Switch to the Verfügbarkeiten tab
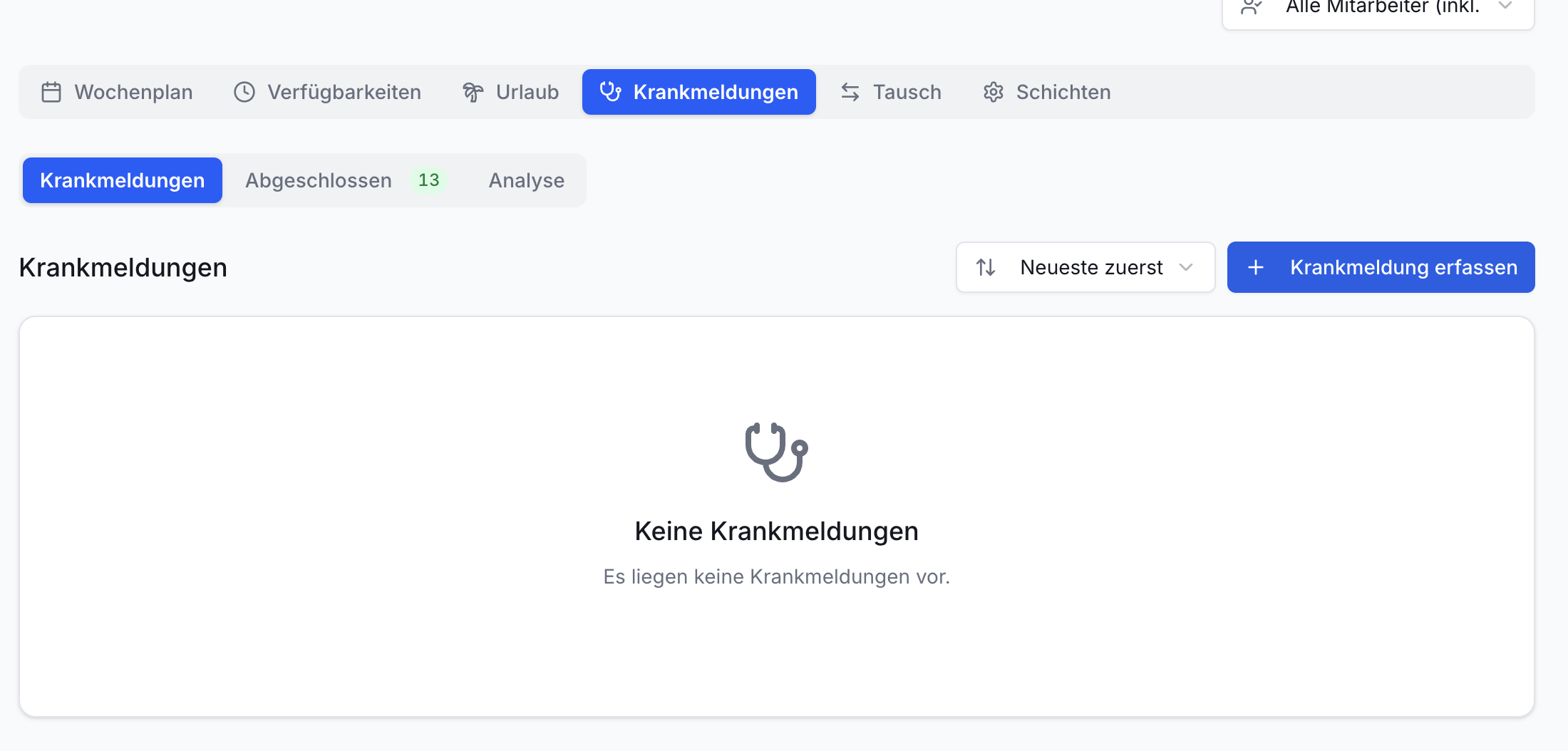1568x751 pixels. coord(327,92)
